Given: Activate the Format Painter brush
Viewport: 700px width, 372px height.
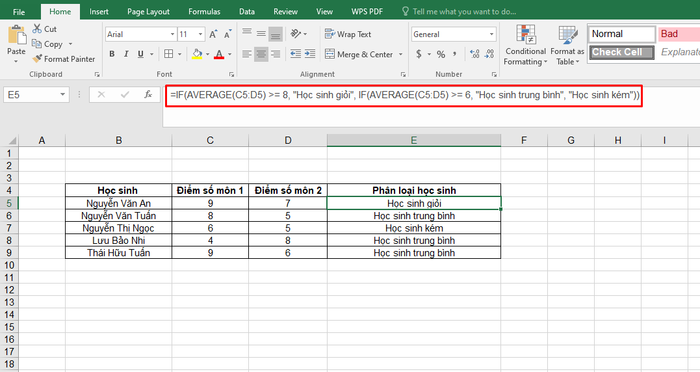Looking at the screenshot, I should click(x=37, y=59).
